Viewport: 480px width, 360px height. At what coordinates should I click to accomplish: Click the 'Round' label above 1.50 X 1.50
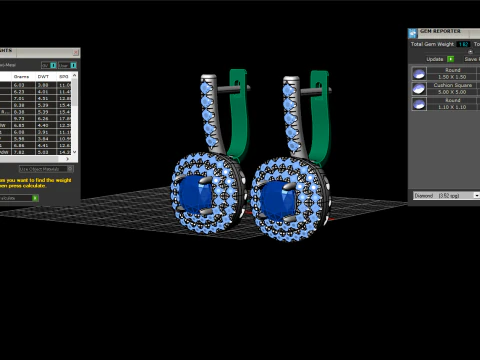453,70
